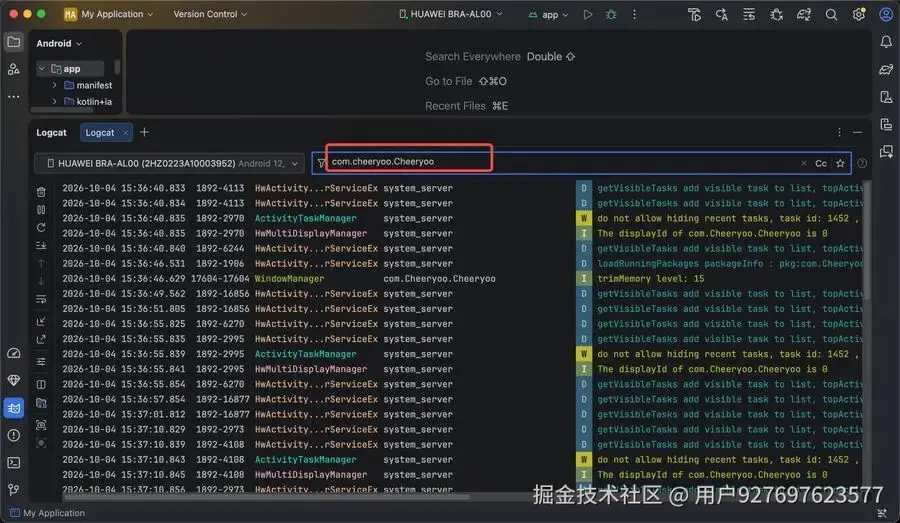The image size is (900, 523).
Task: Open the Version Control dropdown
Action: coord(210,14)
